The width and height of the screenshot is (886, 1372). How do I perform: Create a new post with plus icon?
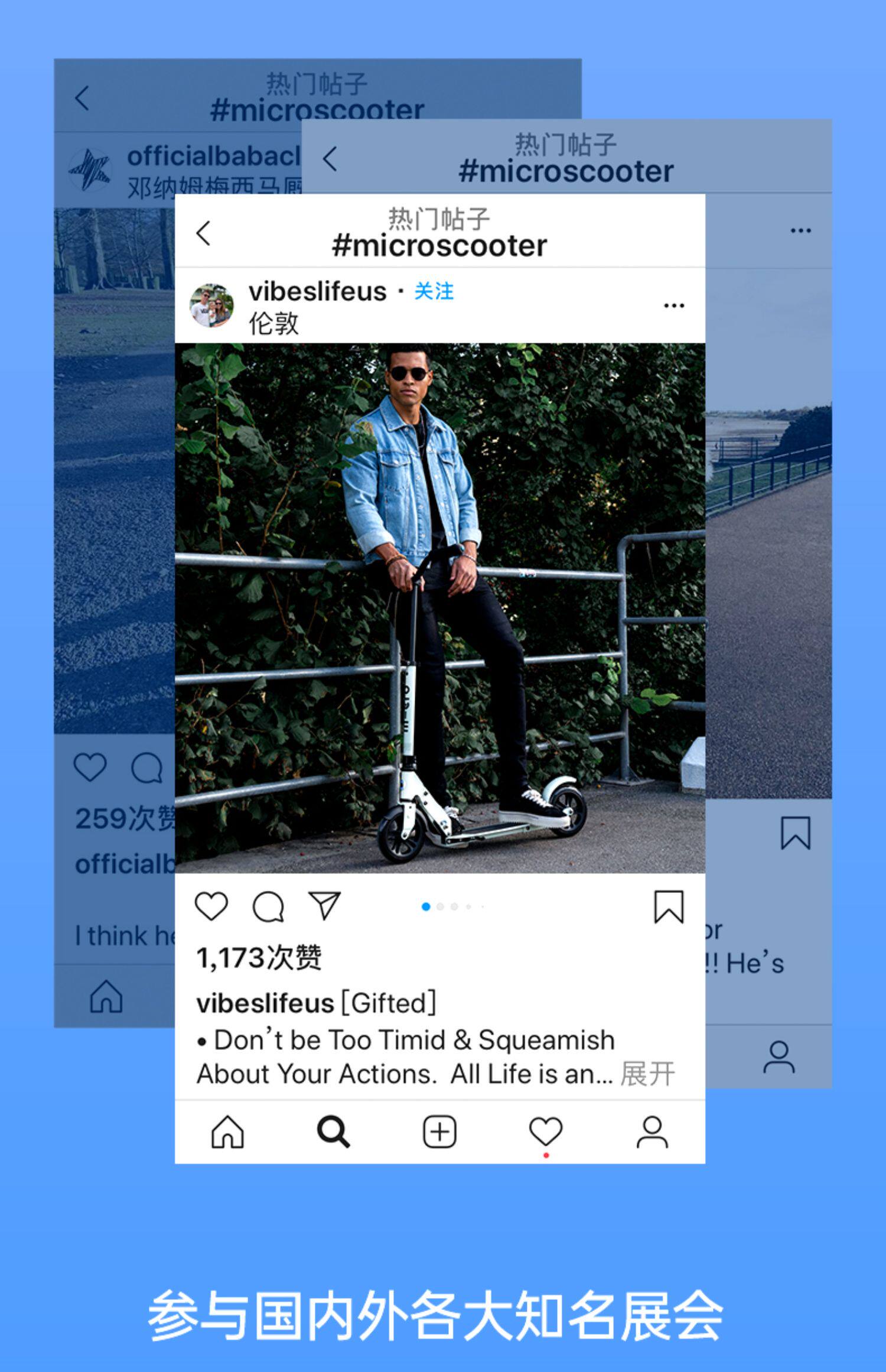(x=440, y=1132)
